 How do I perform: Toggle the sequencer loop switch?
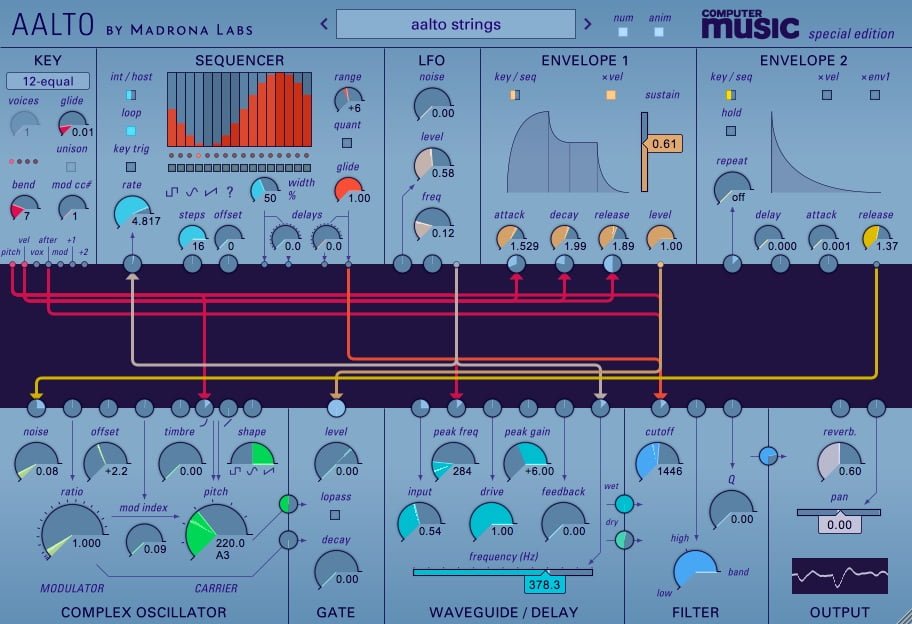[131, 131]
